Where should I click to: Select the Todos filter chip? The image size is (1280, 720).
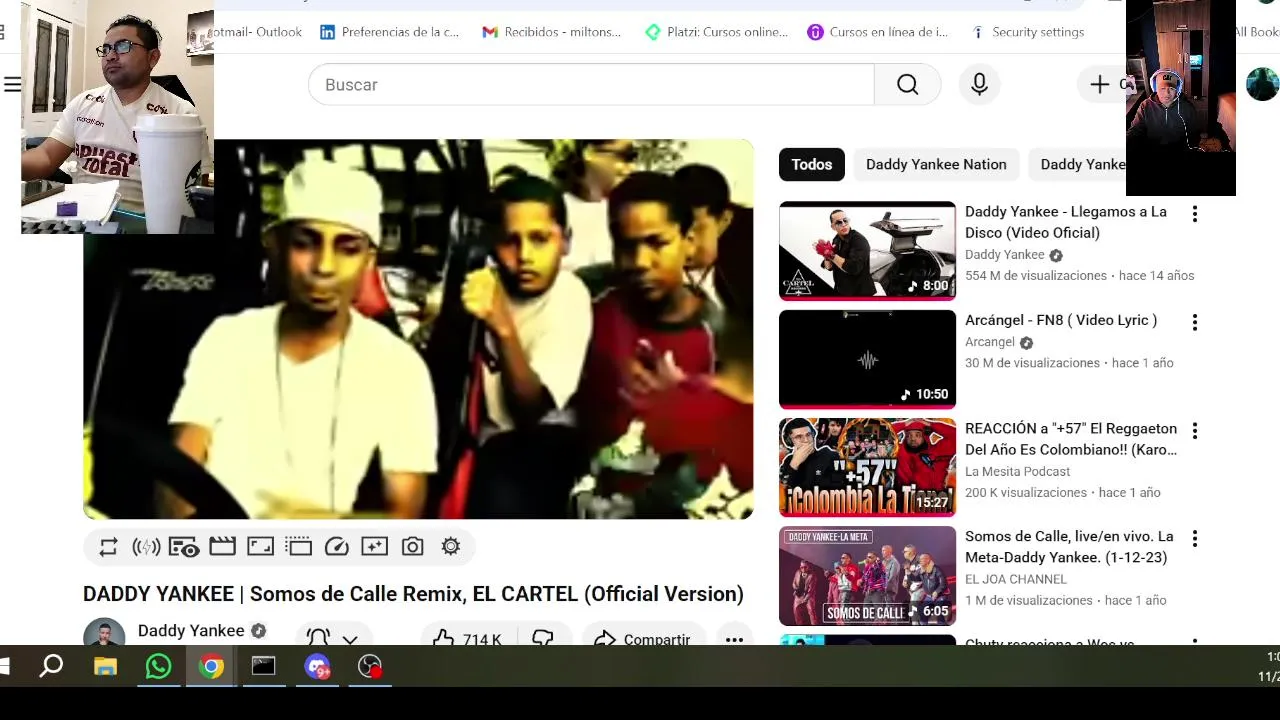(812, 164)
